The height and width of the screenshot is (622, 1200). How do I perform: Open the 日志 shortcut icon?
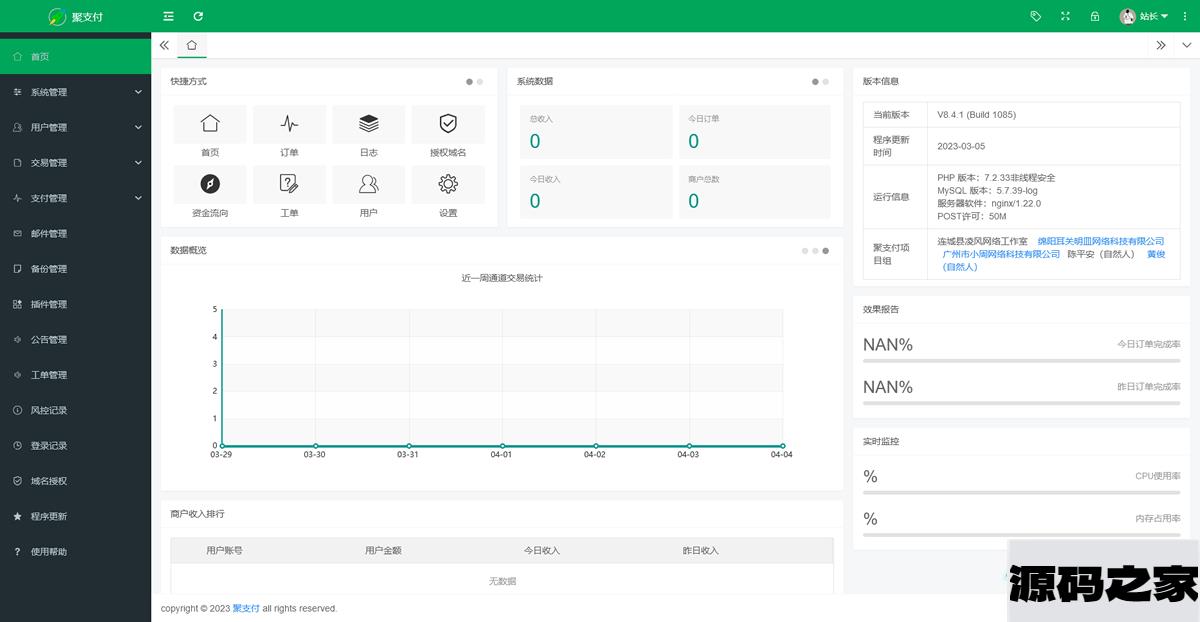point(368,125)
